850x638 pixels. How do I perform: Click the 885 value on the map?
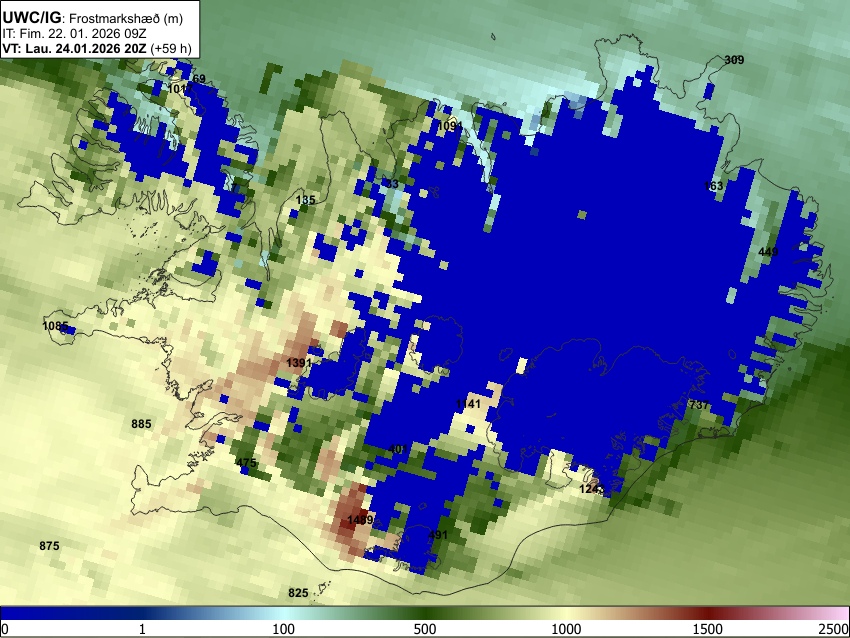[x=141, y=424]
